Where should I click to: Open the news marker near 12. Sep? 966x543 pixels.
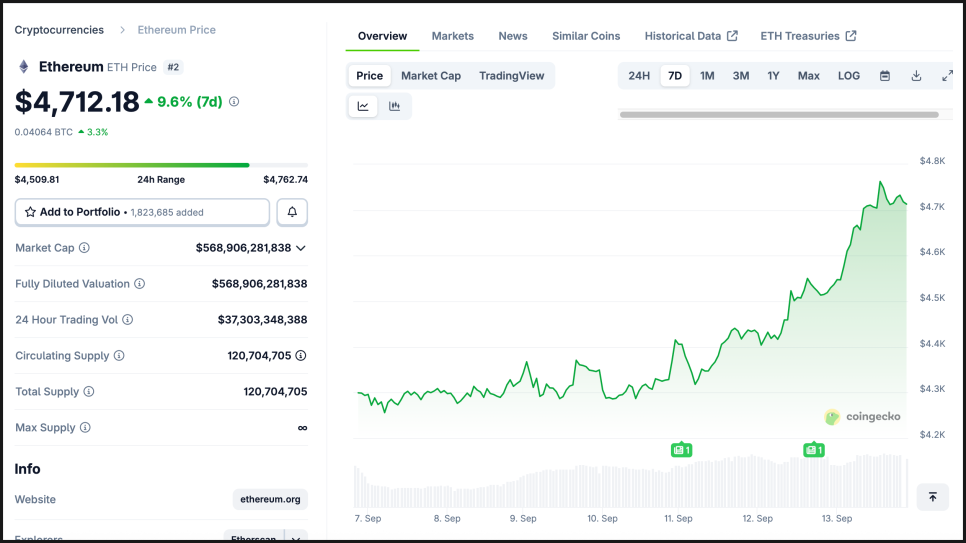814,450
